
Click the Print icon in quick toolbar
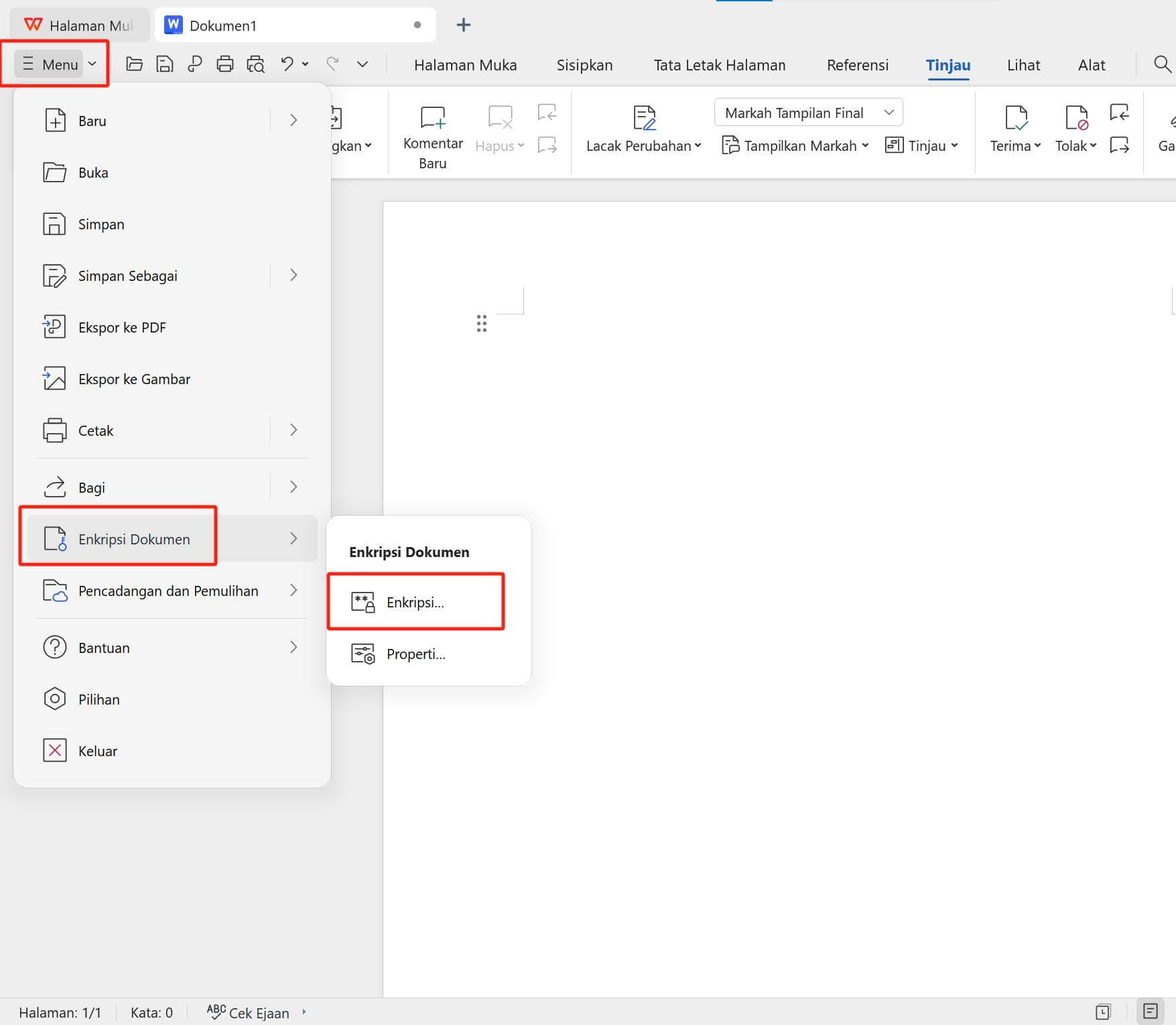[x=225, y=64]
